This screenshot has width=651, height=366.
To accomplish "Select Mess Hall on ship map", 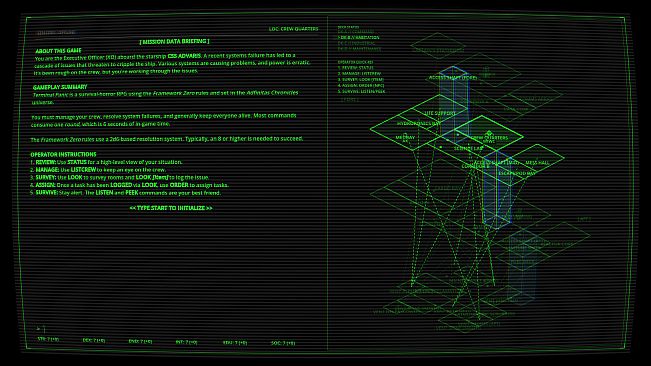I will [538, 163].
